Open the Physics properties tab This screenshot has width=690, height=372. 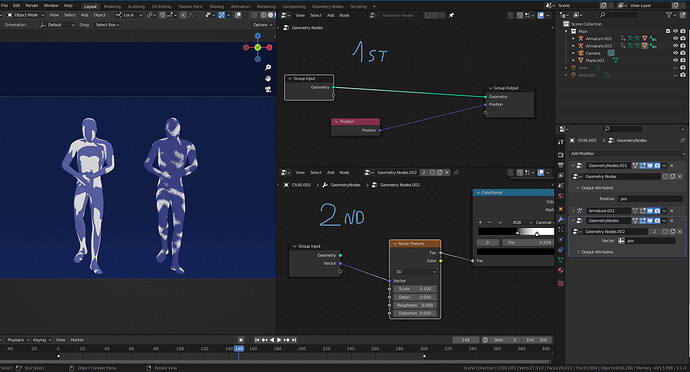click(561, 239)
